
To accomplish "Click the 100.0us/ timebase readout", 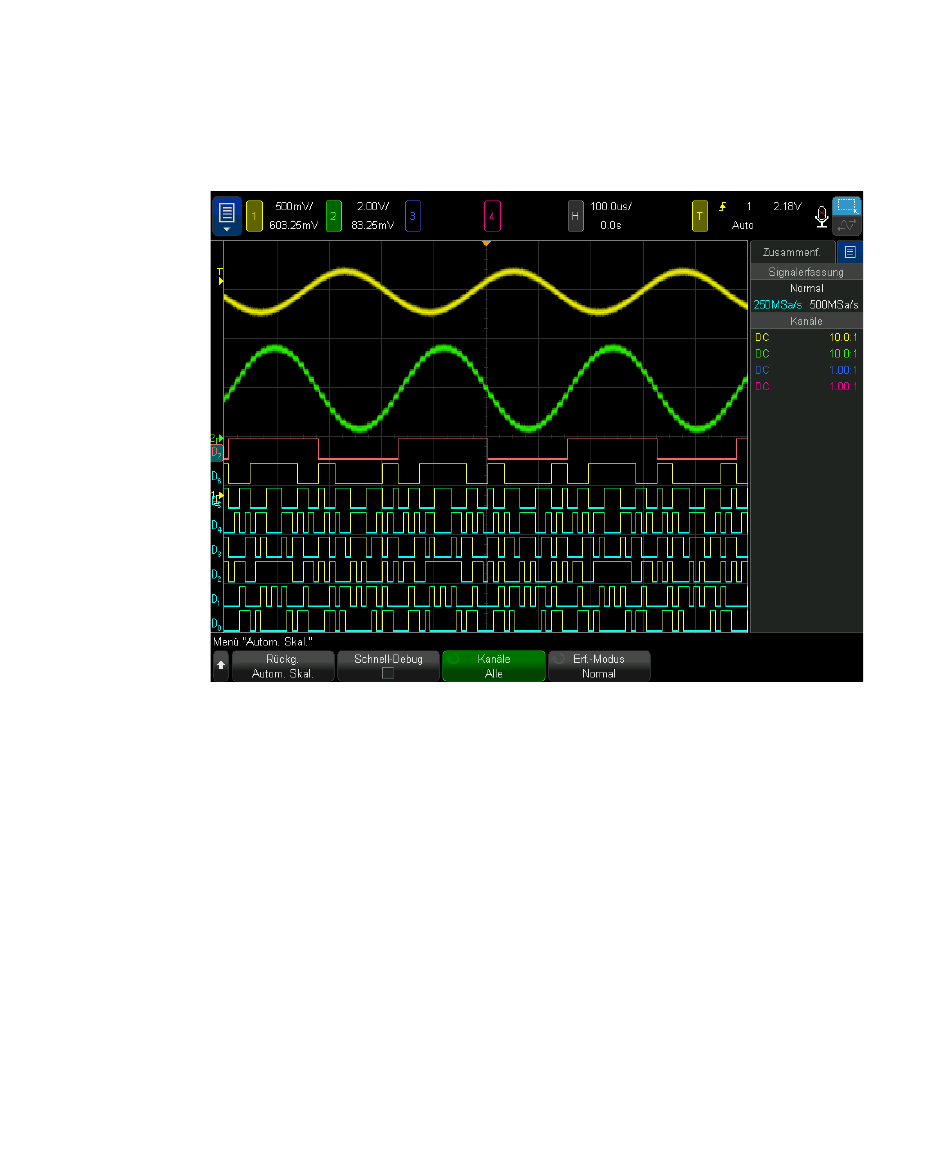I will (610, 206).
